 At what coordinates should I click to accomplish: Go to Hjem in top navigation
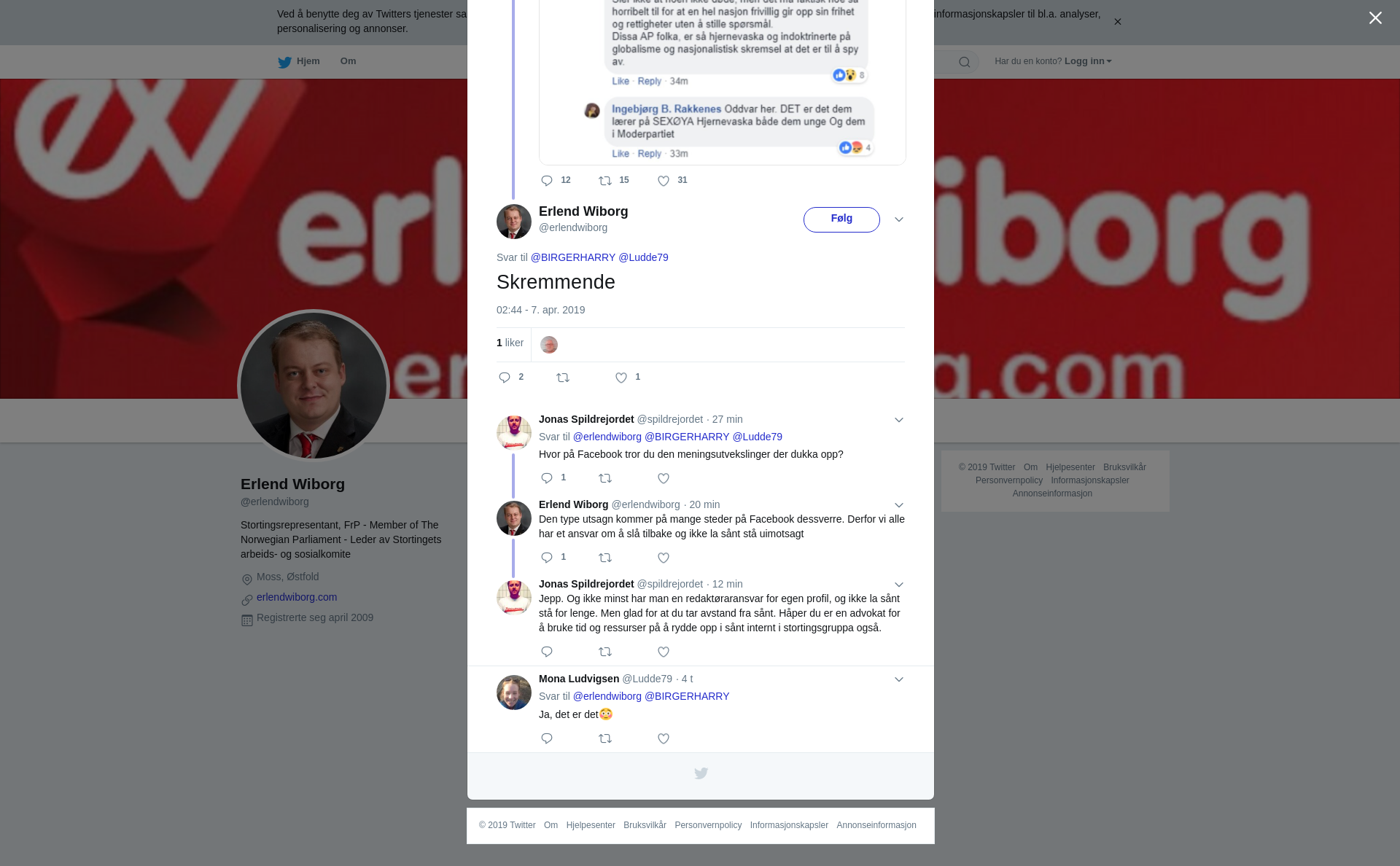click(x=299, y=61)
